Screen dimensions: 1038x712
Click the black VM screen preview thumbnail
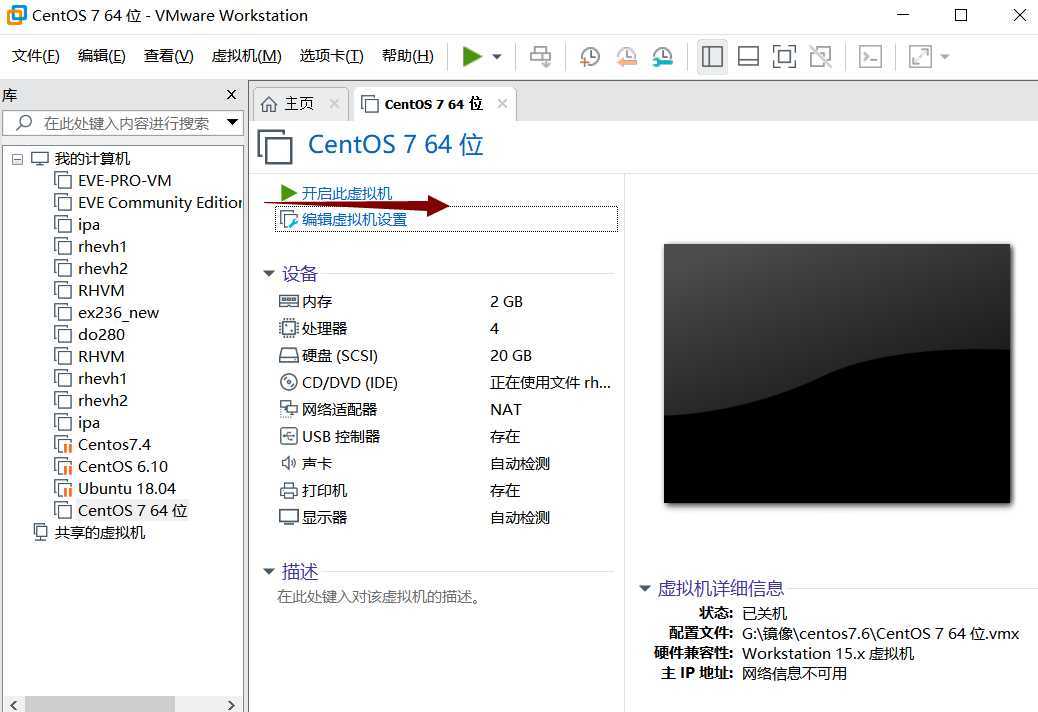click(837, 374)
